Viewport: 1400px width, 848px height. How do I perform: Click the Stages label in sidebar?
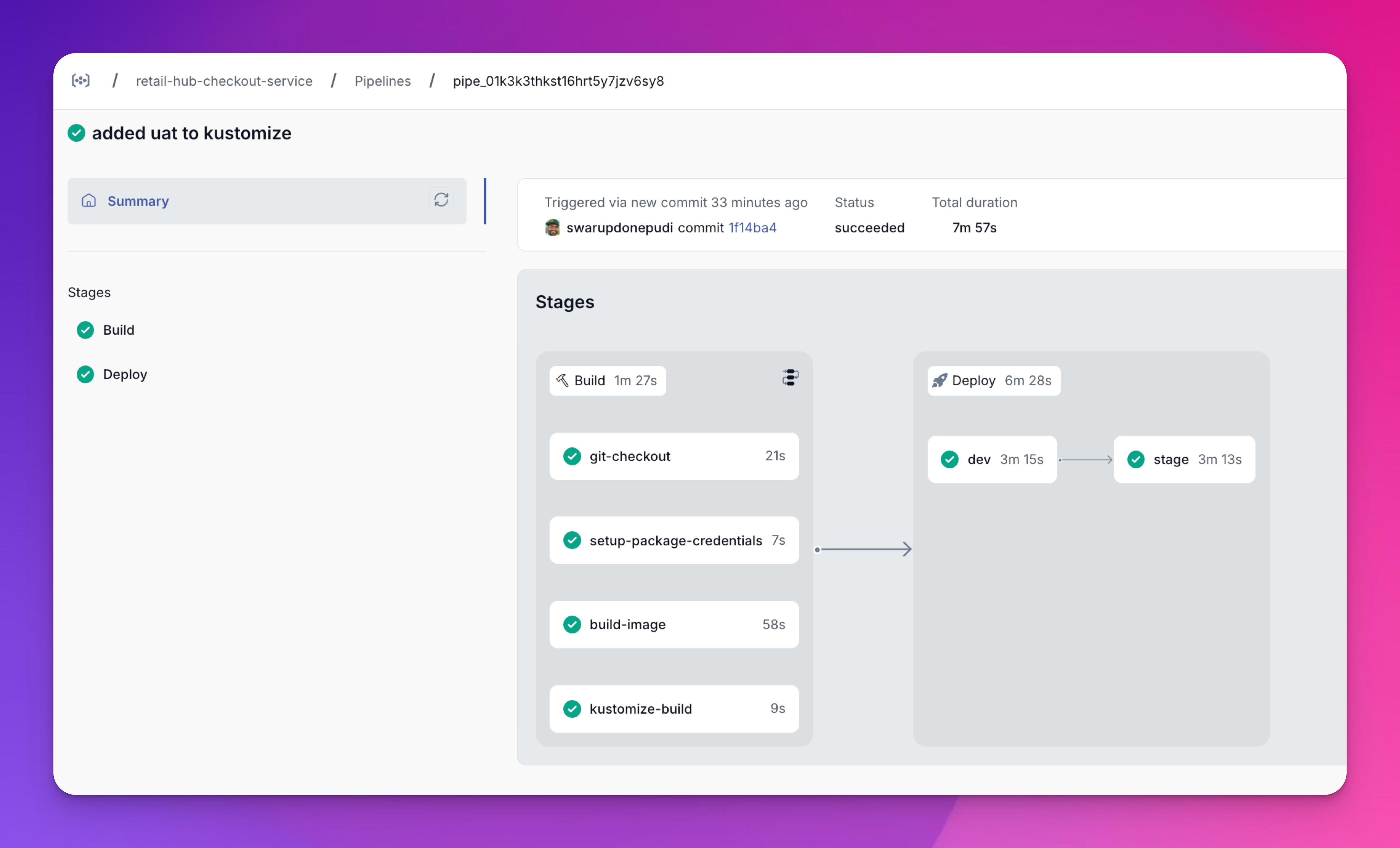[x=89, y=292]
